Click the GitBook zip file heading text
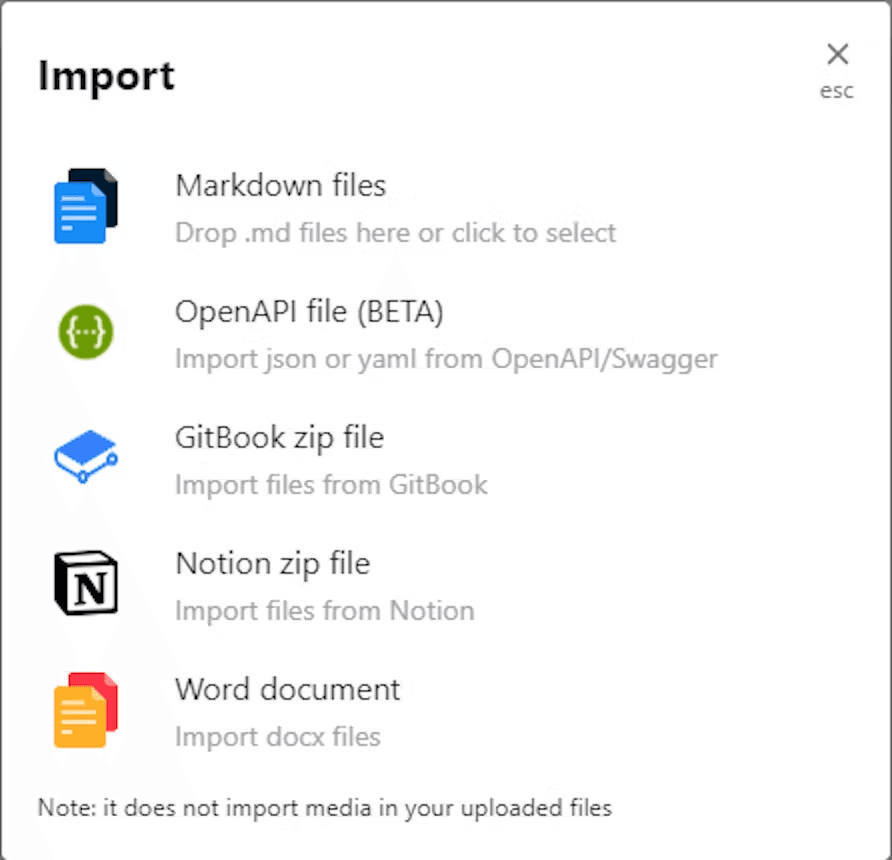 pyautogui.click(x=279, y=437)
